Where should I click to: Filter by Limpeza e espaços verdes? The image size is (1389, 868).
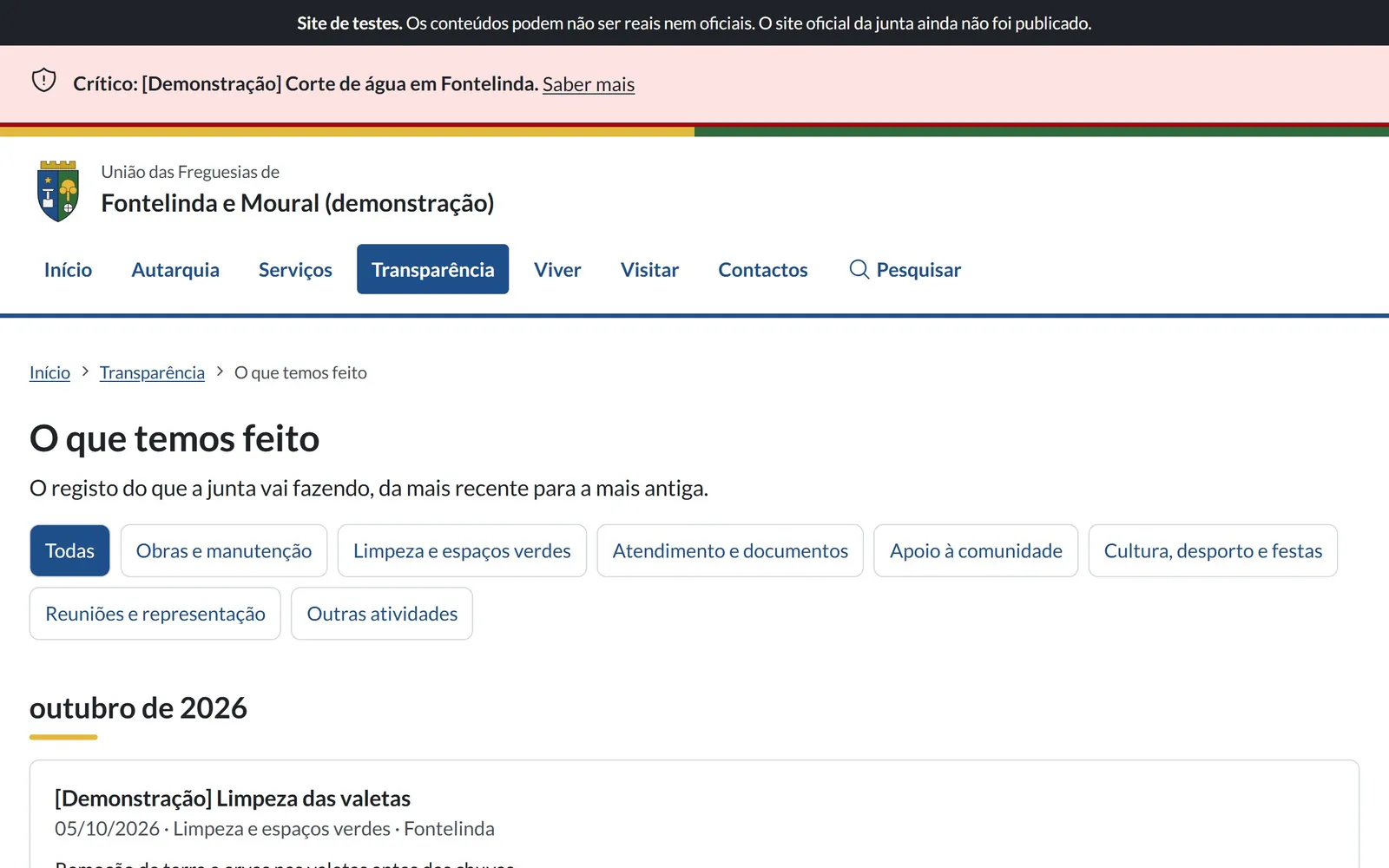[462, 550]
